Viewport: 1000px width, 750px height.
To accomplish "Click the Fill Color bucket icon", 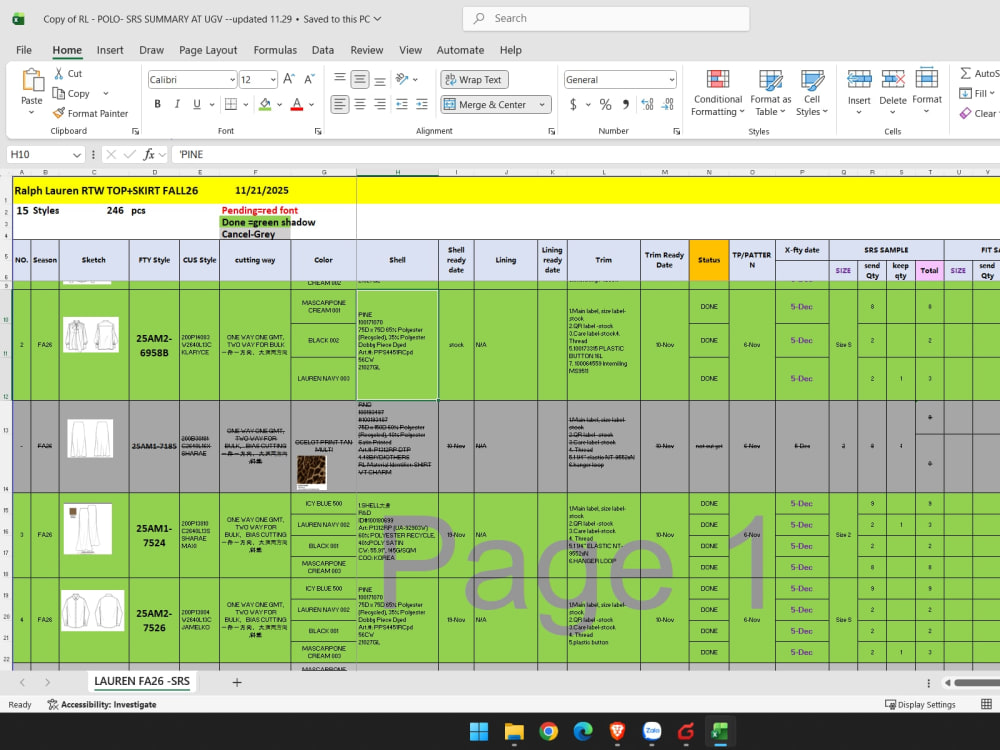I will [x=265, y=104].
